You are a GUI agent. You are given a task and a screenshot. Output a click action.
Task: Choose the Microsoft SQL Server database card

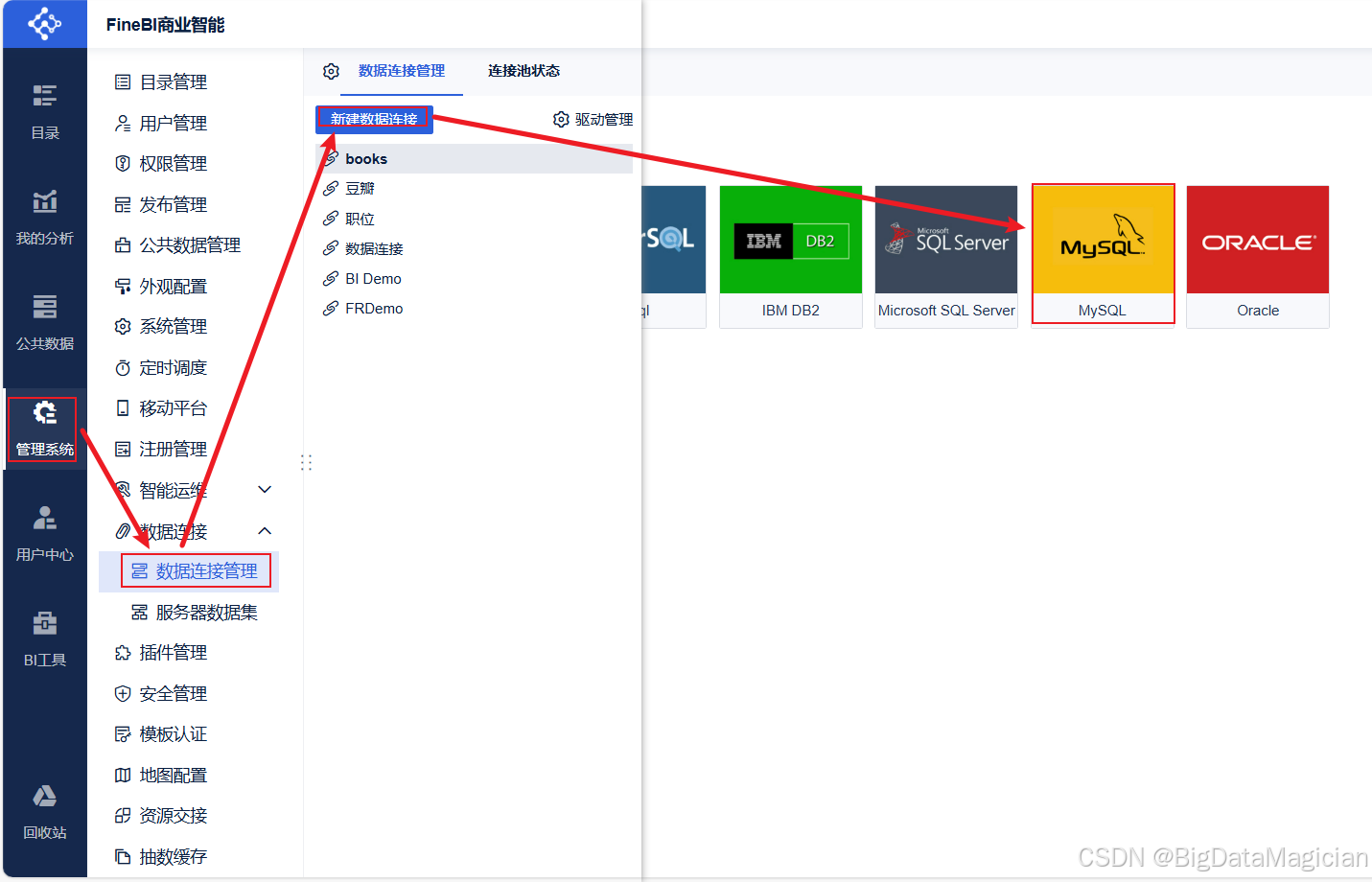(946, 257)
